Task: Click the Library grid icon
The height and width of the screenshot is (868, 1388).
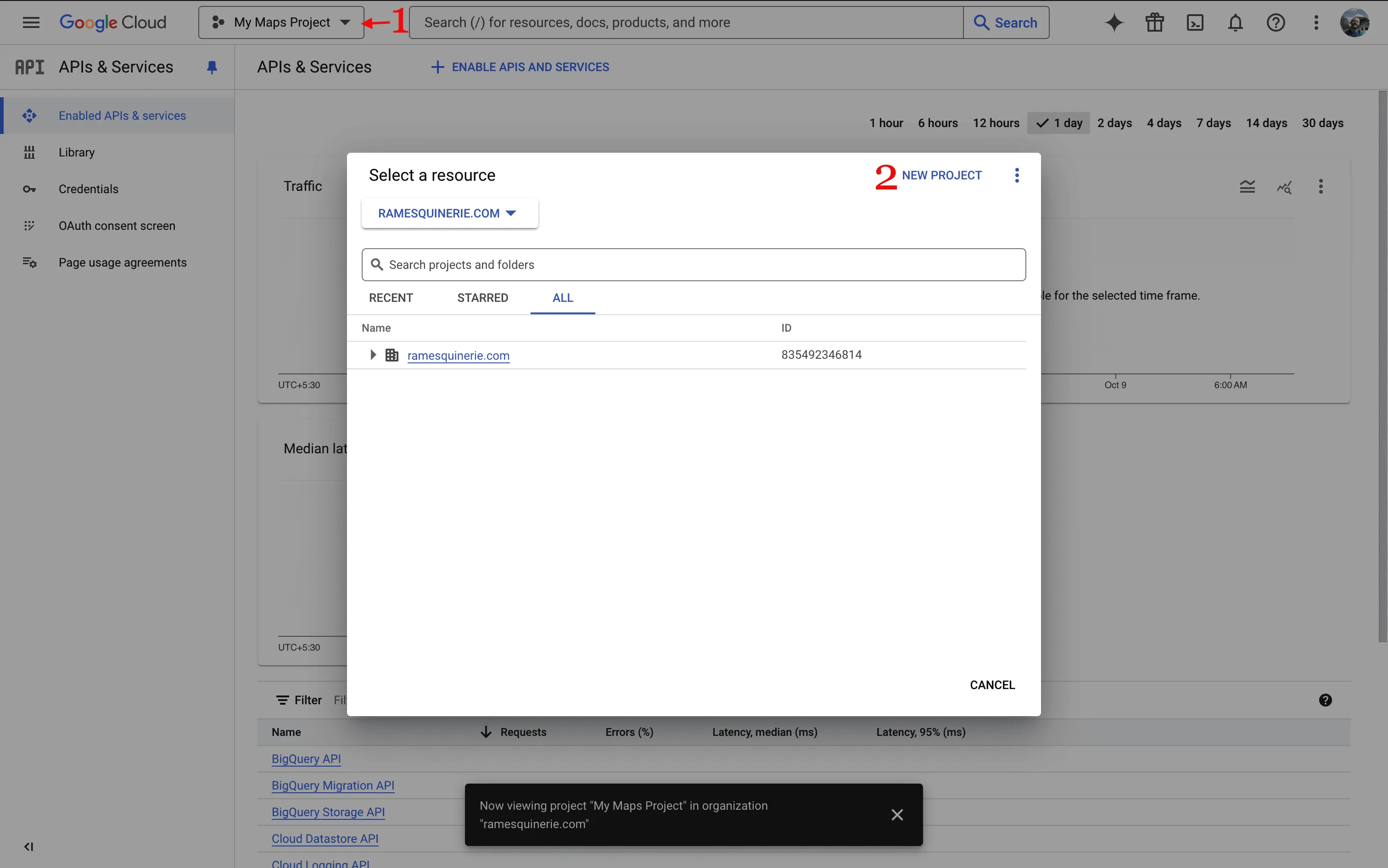Action: [x=29, y=152]
